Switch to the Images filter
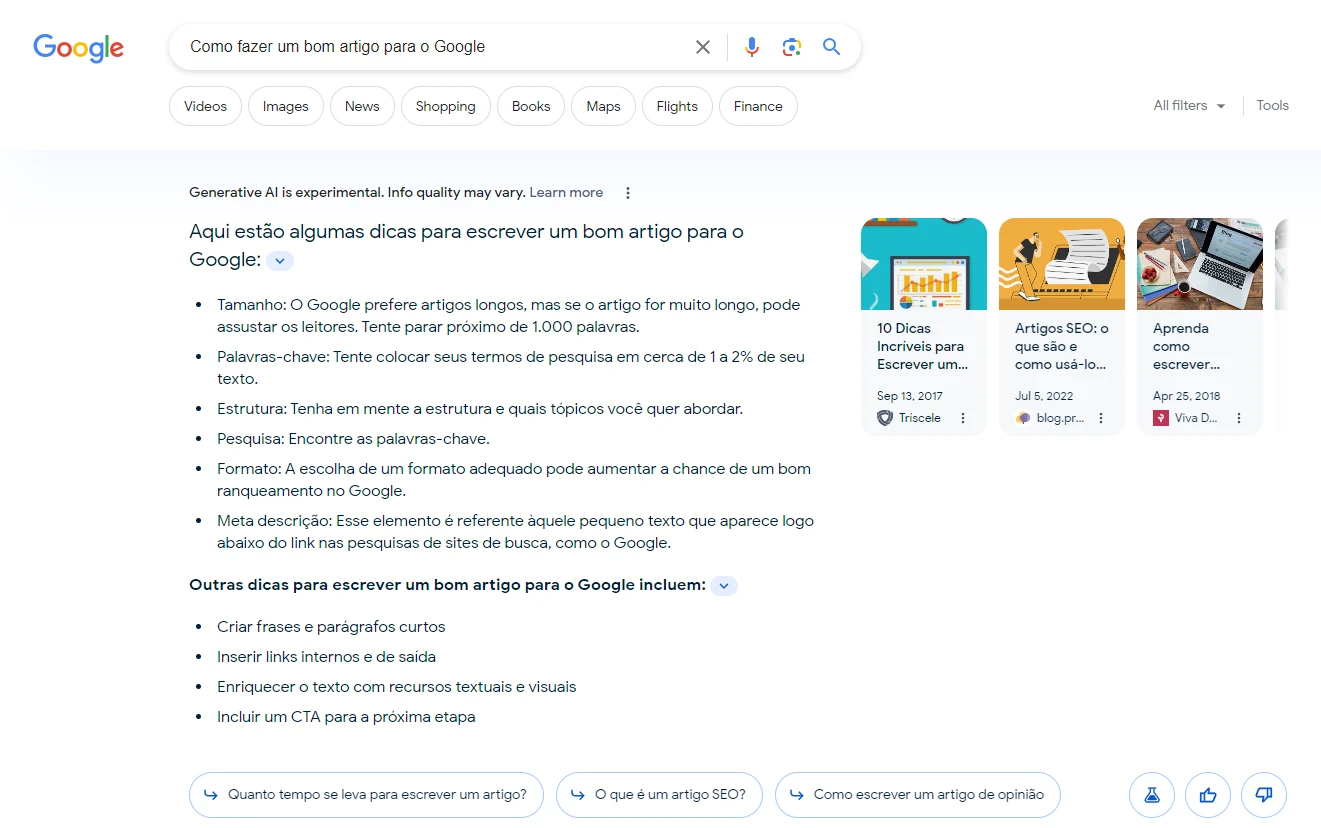The width and height of the screenshot is (1321, 828). point(286,106)
